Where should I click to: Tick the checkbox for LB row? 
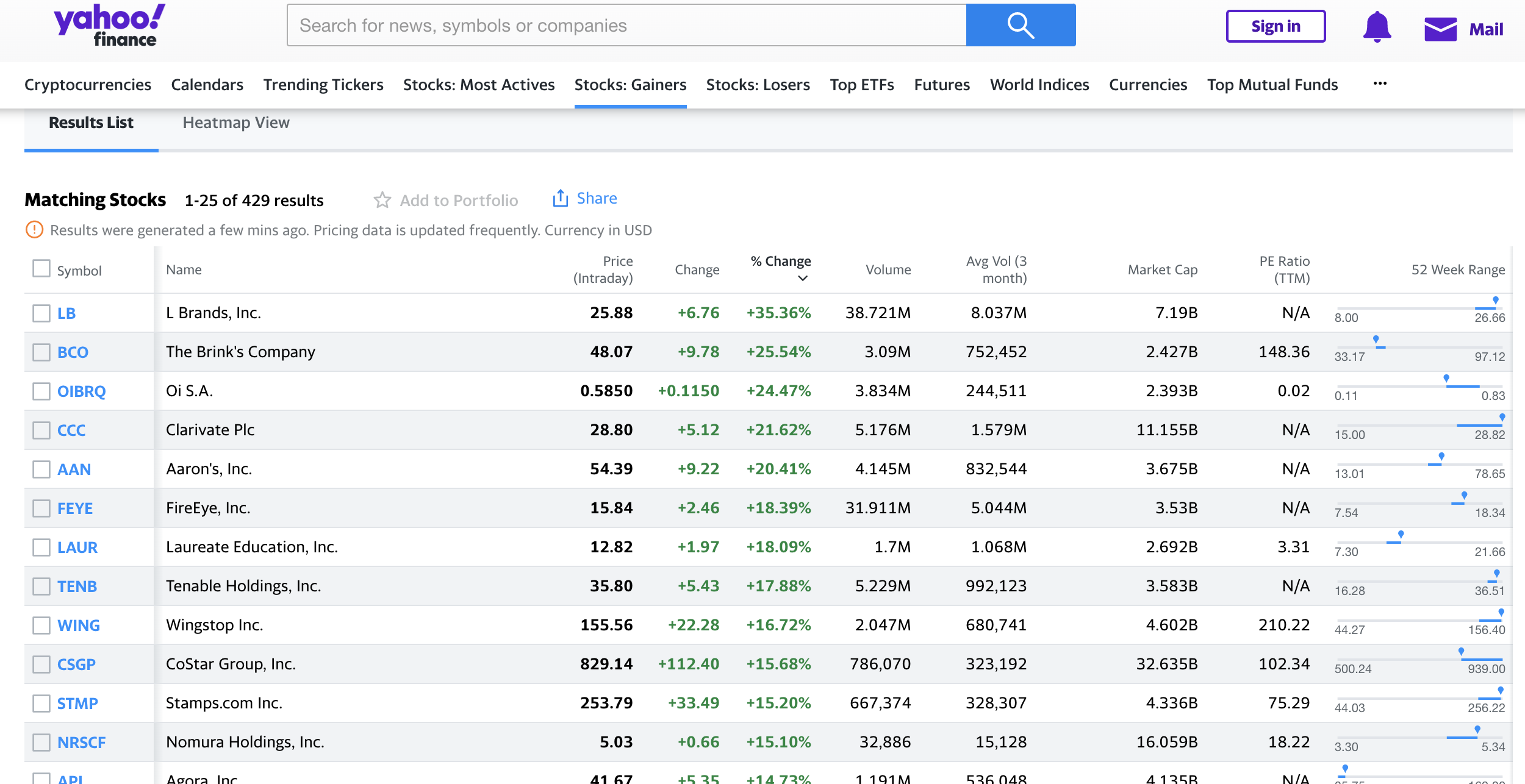(41, 313)
